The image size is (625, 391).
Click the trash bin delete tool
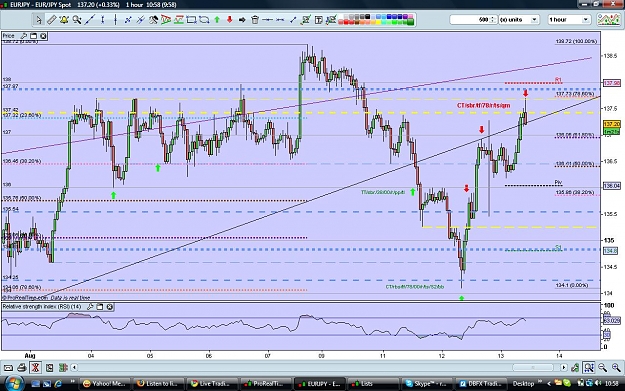click(x=255, y=20)
